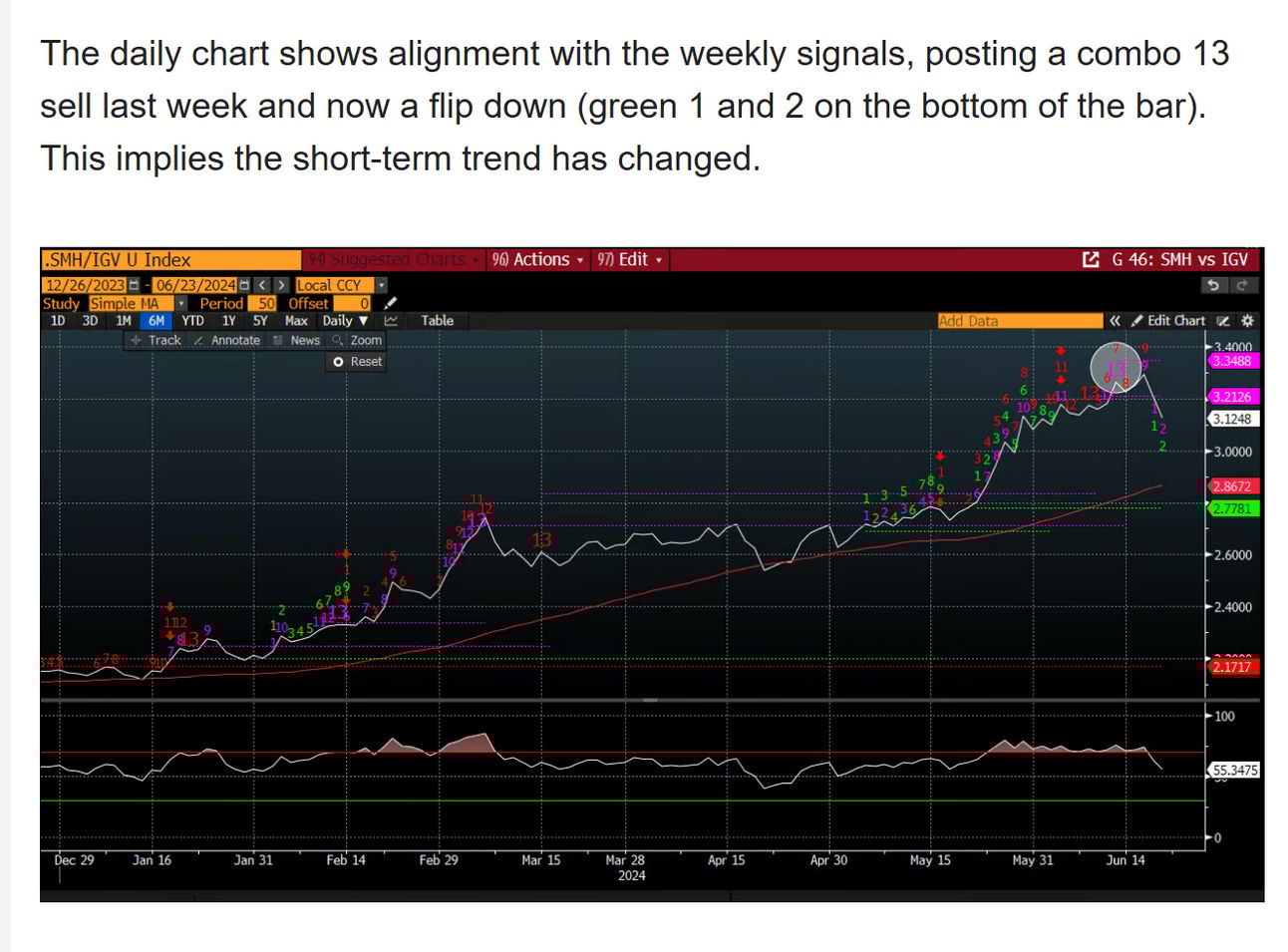Image resolution: width=1288 pixels, height=952 pixels.
Task: Select the Zoom tool
Action: coord(357,340)
